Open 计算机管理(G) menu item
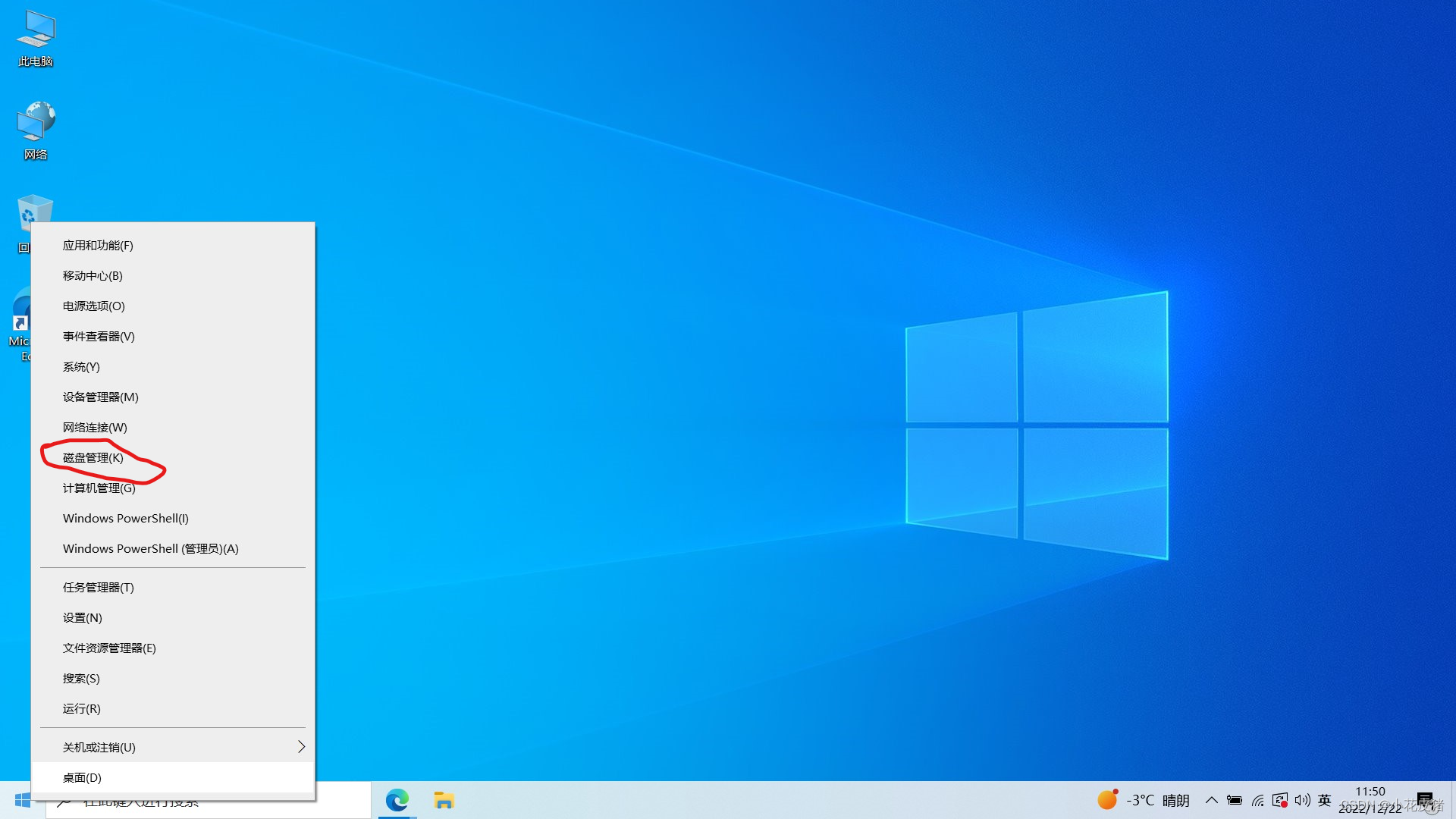Screen dimensions: 1456x819 (99, 488)
